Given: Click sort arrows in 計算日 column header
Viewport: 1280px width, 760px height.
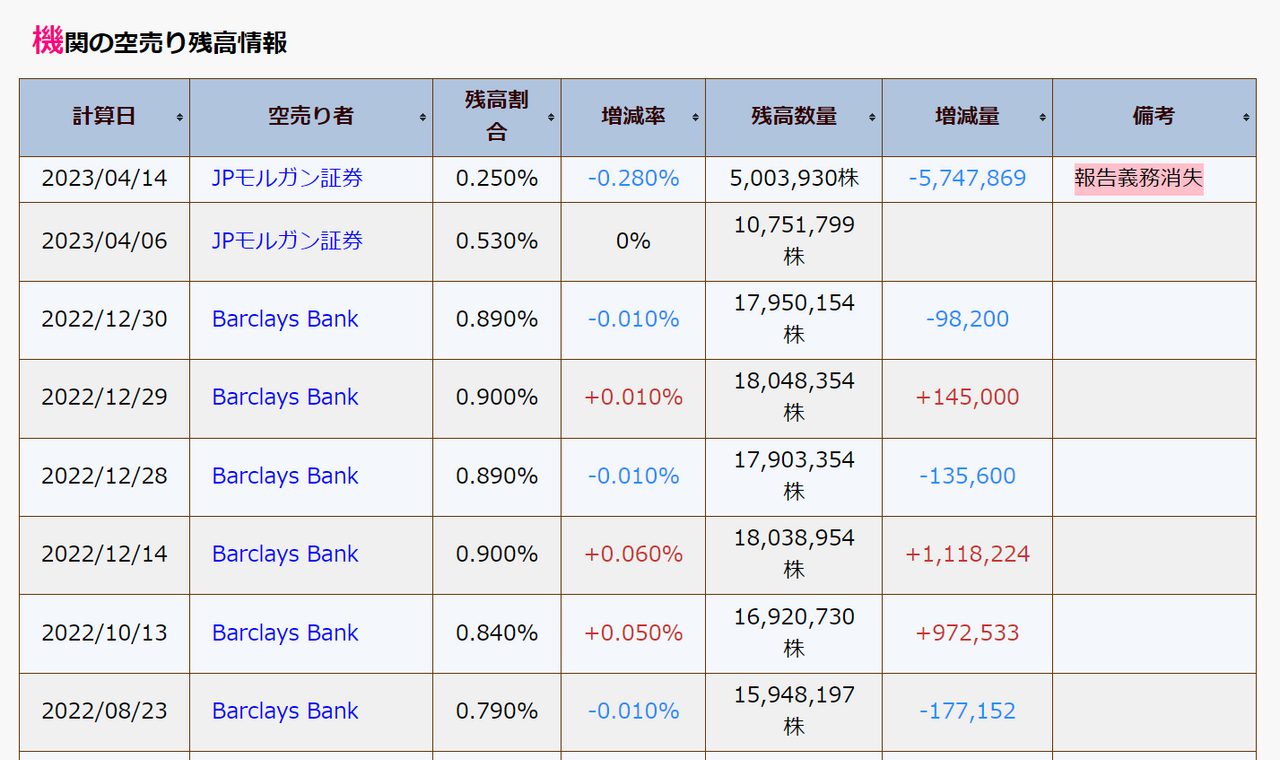Looking at the screenshot, I should coord(180,118).
